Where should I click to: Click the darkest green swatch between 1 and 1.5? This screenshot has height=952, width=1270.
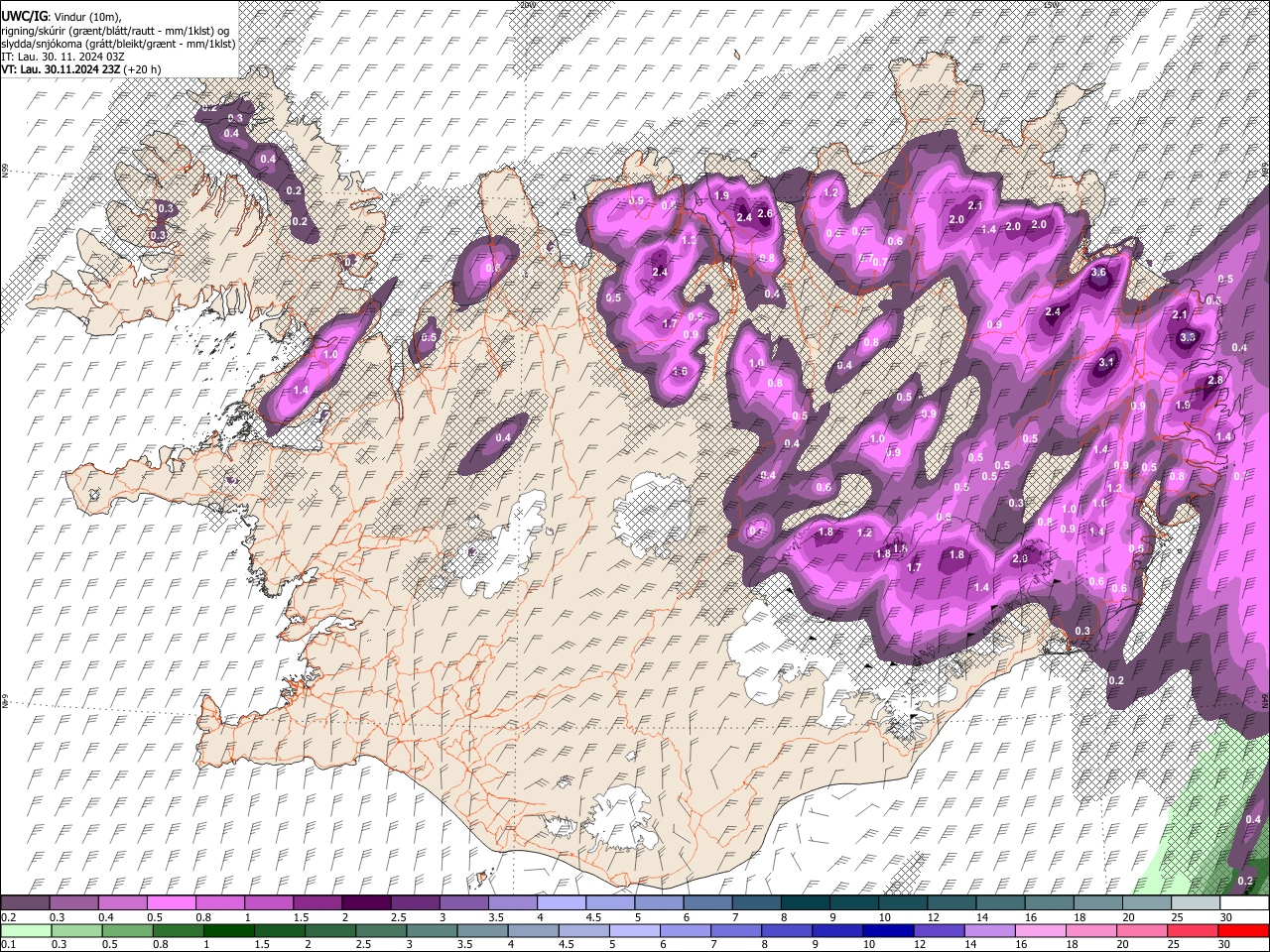pos(228,930)
